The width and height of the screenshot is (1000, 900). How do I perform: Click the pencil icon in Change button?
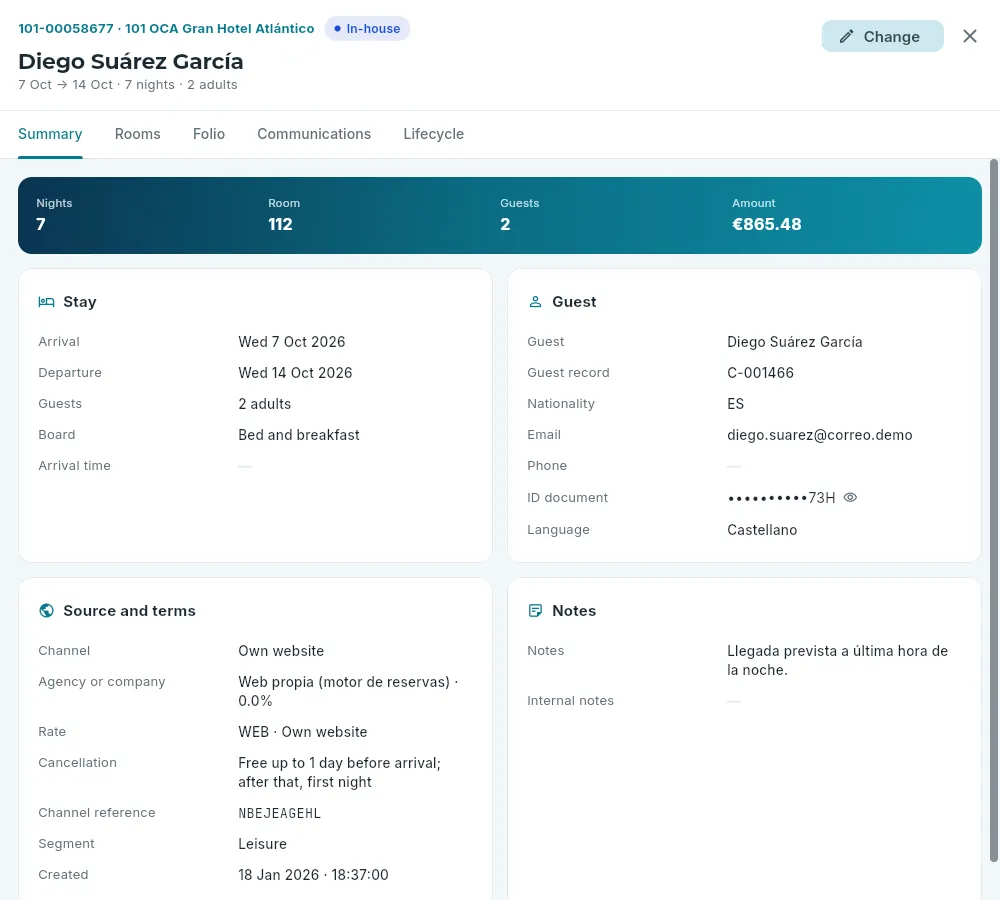846,36
